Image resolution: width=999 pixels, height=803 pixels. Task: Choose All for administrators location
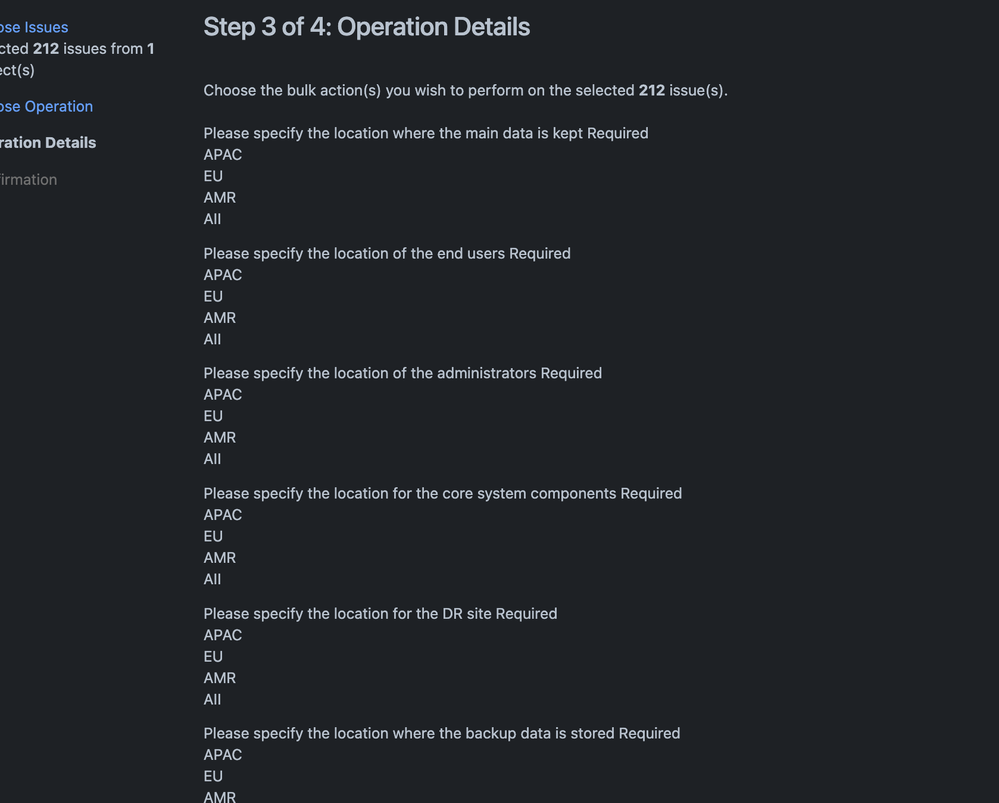point(212,458)
